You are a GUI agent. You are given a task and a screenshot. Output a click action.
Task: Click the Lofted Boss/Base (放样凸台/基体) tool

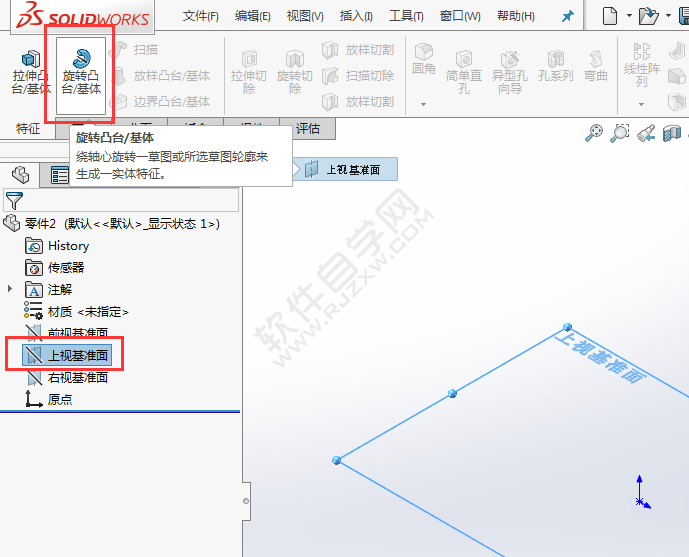(x=160, y=76)
